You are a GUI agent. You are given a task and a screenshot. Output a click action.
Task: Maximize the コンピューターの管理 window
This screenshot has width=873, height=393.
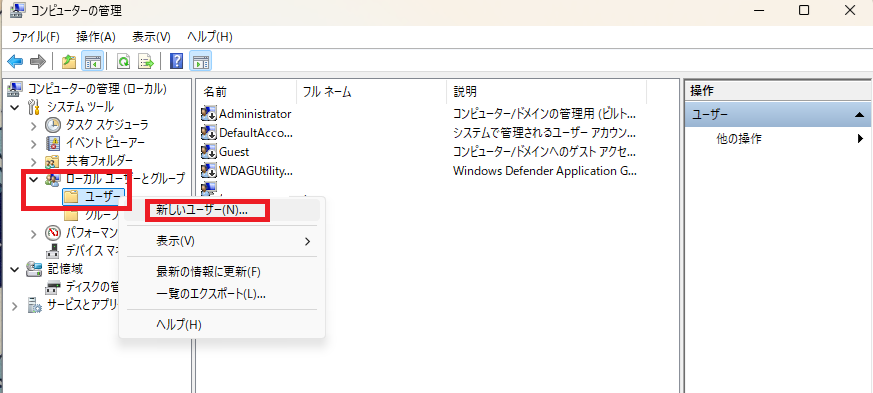pyautogui.click(x=804, y=10)
